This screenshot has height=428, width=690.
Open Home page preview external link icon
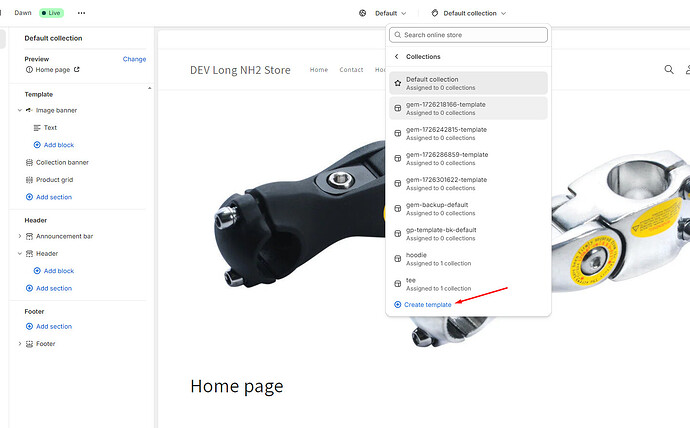[x=77, y=70]
